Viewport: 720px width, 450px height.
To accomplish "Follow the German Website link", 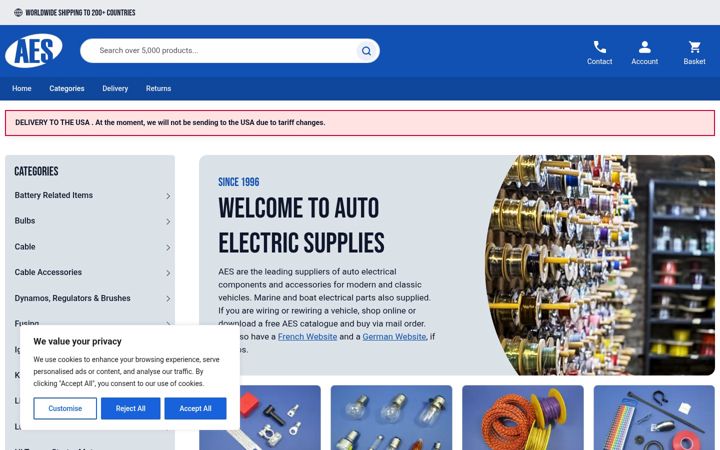I will point(394,337).
